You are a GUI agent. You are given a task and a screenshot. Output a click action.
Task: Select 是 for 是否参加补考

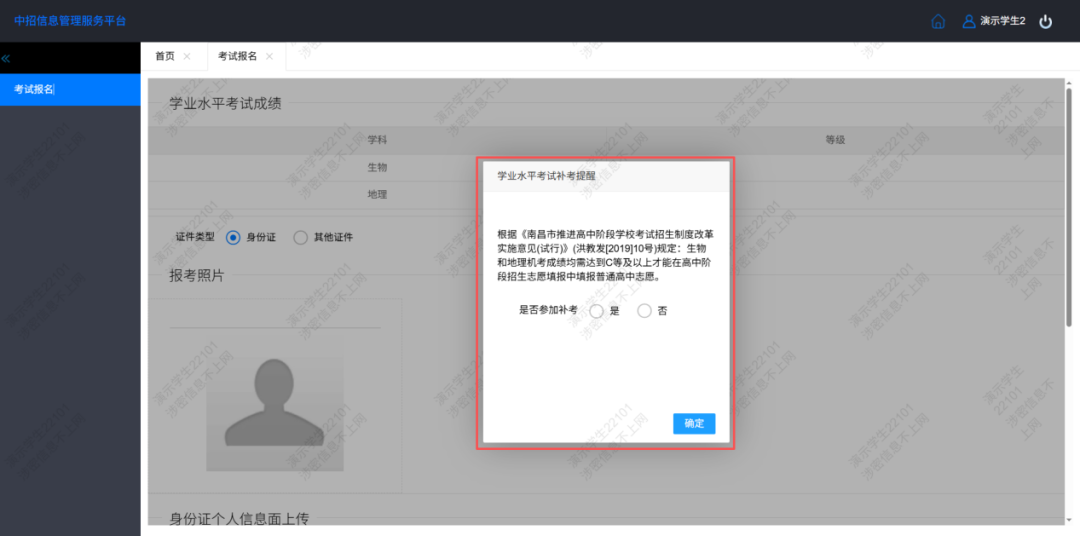click(597, 311)
